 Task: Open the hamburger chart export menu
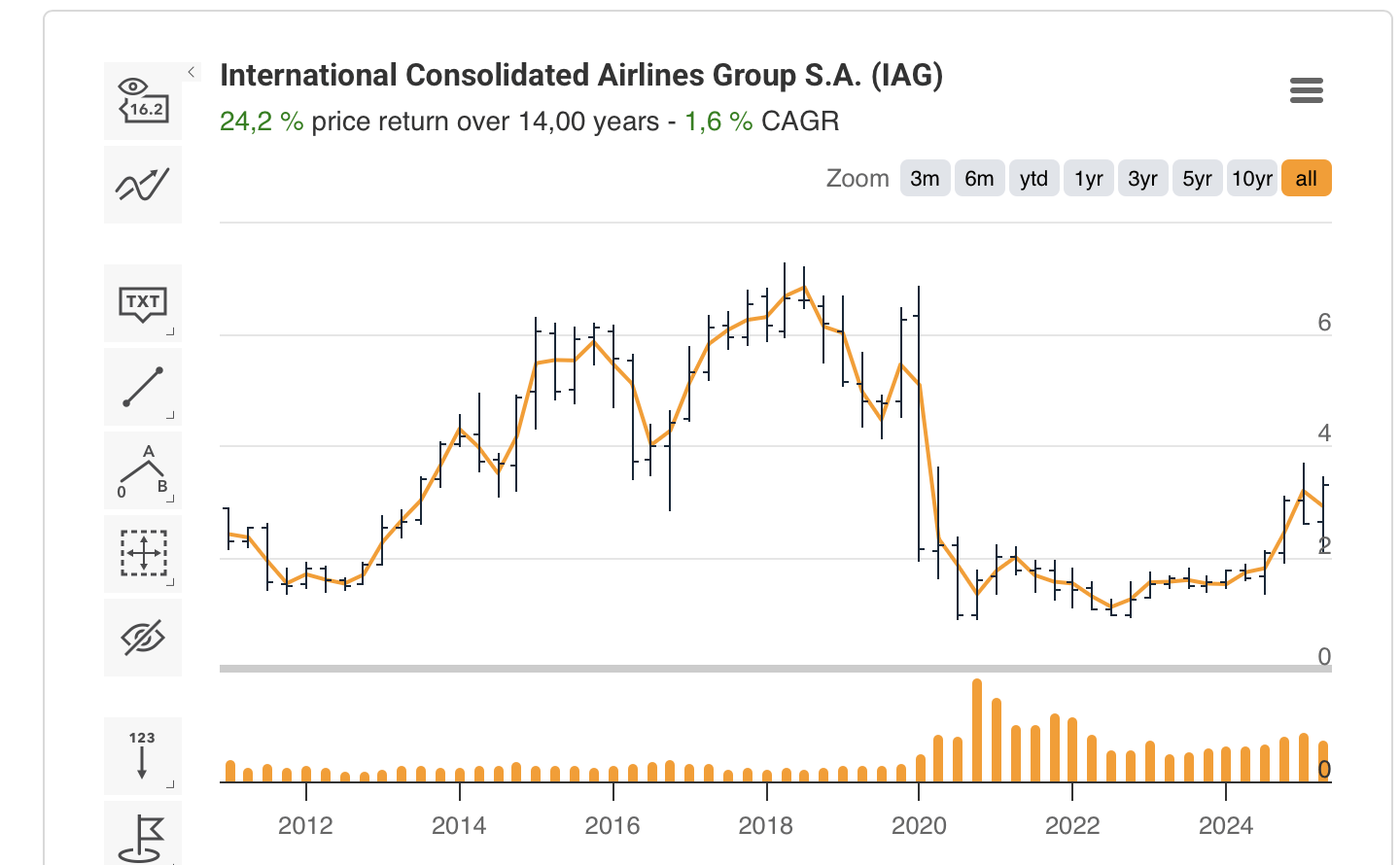click(1306, 90)
